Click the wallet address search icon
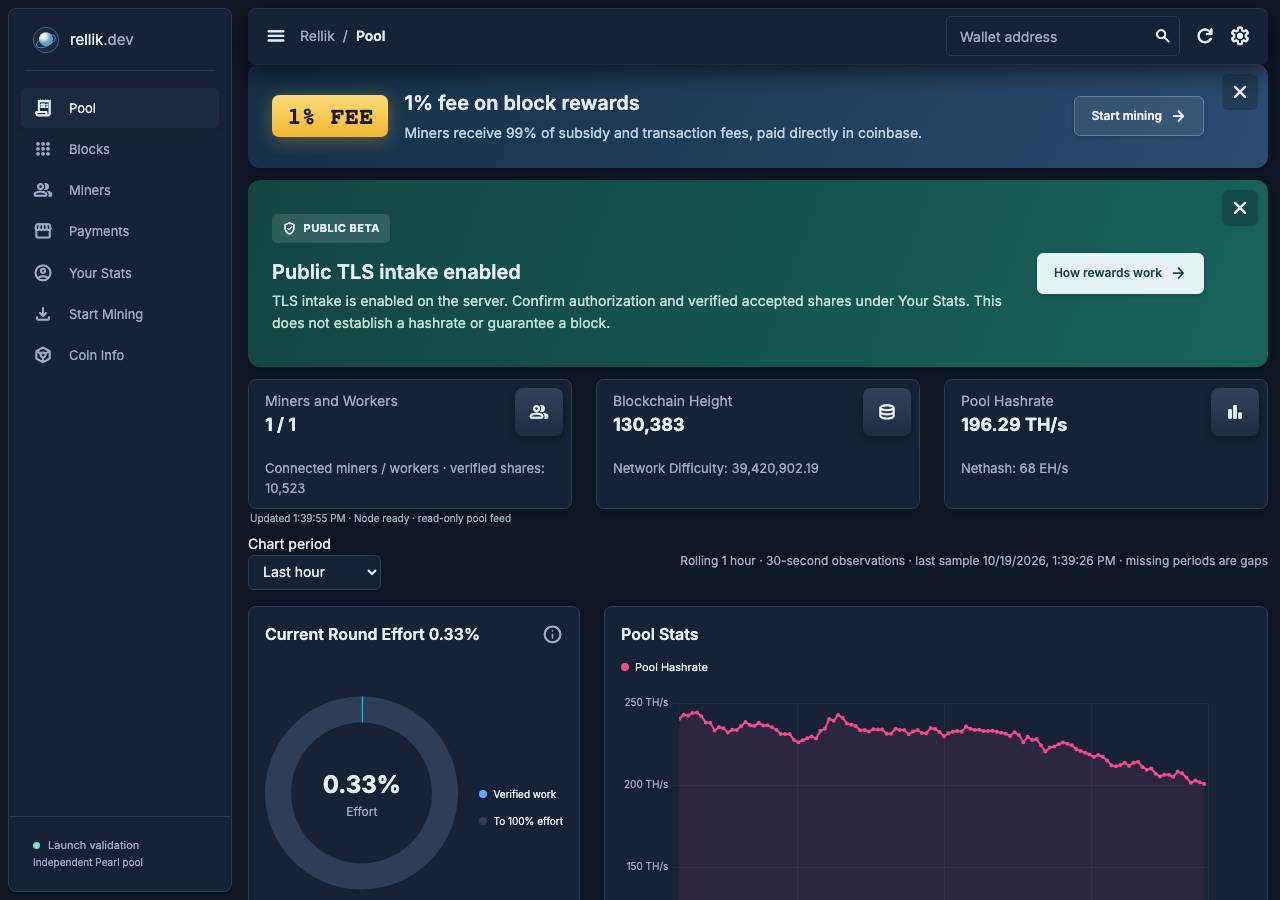This screenshot has height=900, width=1280. (x=1162, y=36)
